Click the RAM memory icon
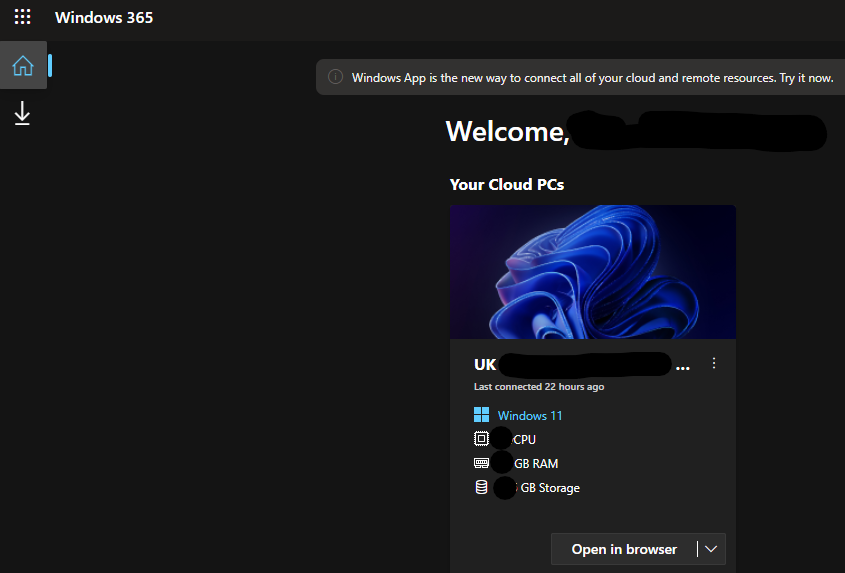The width and height of the screenshot is (845, 573). (481, 463)
